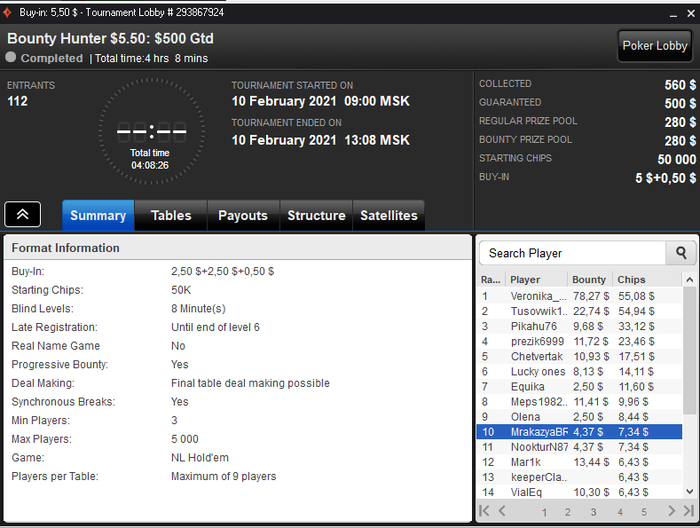Open page 1 of players
The height and width of the screenshot is (528, 700).
click(544, 512)
